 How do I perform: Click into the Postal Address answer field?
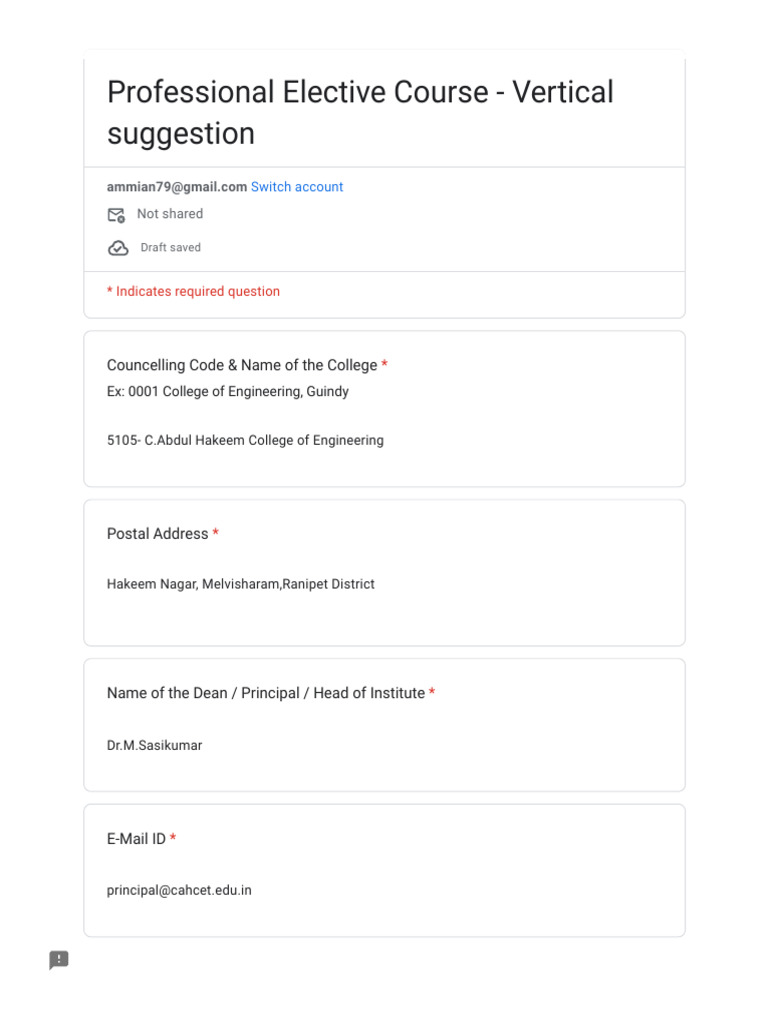coord(240,584)
